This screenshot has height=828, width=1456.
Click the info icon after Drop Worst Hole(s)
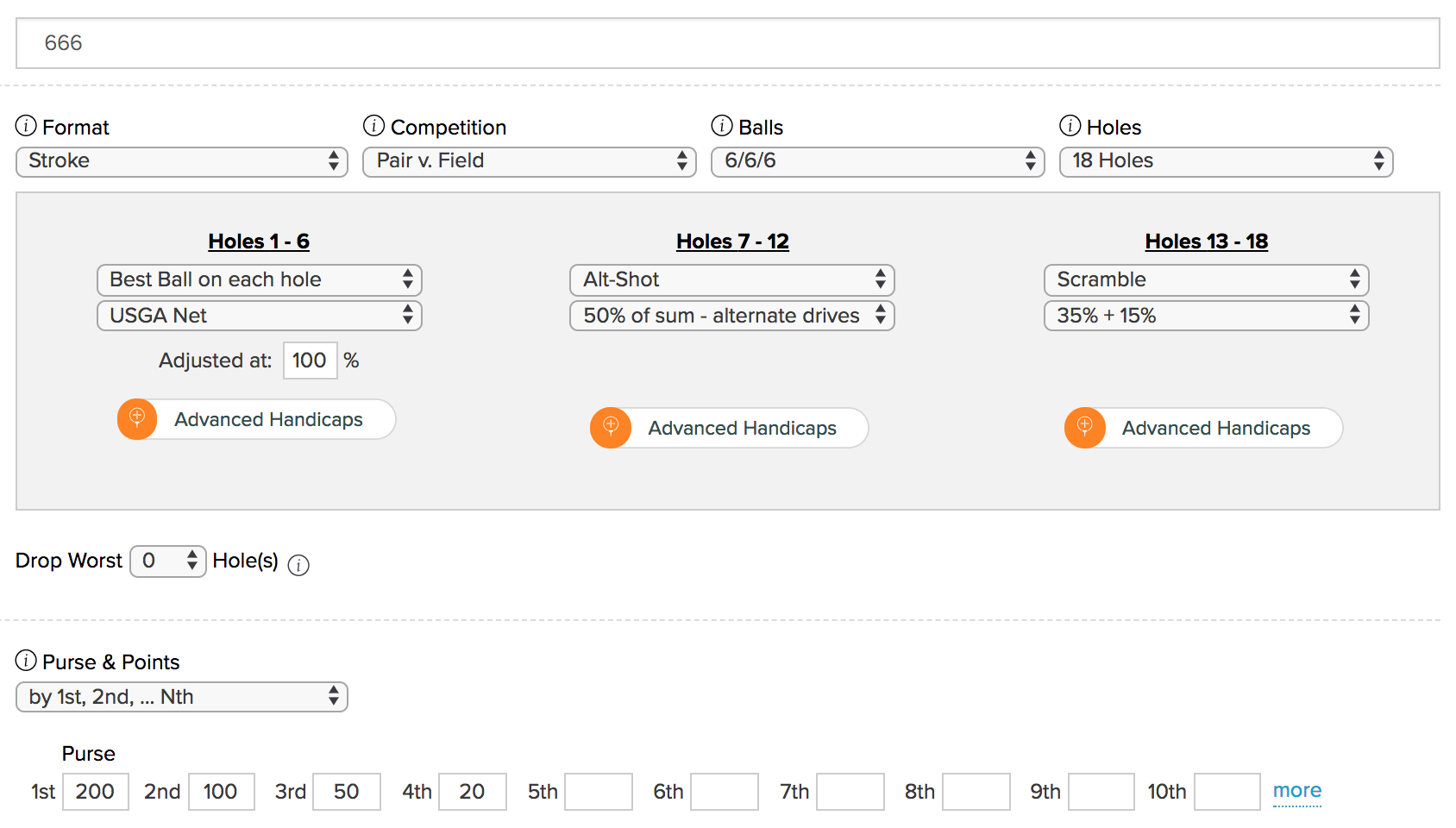tap(298, 565)
